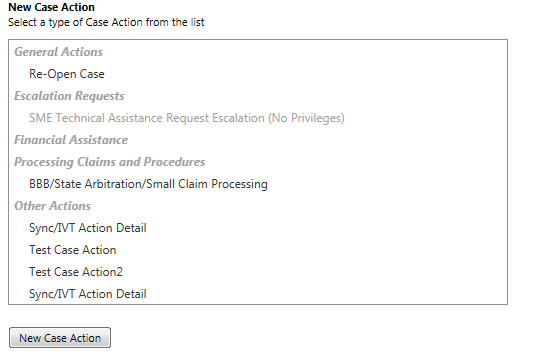The height and width of the screenshot is (364, 537).
Task: Click the 'Select a type of Case Action' instruction text
Action: pyautogui.click(x=106, y=23)
